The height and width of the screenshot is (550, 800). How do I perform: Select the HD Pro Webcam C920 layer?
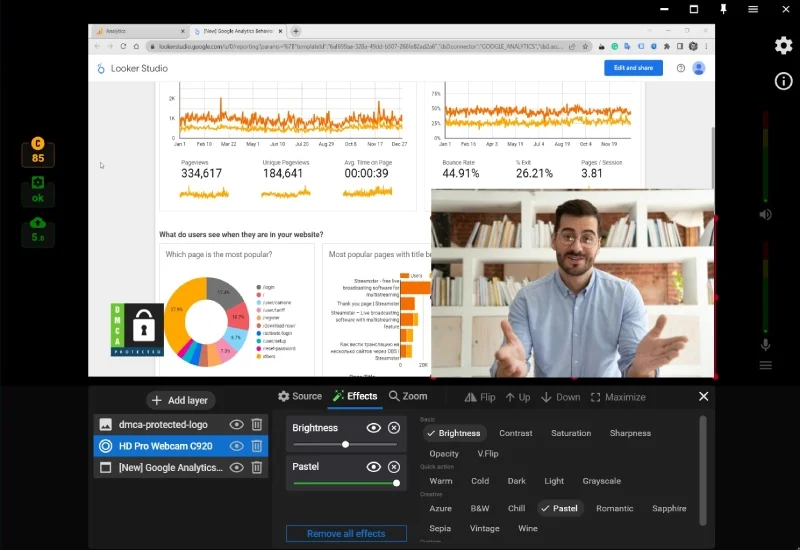181,446
